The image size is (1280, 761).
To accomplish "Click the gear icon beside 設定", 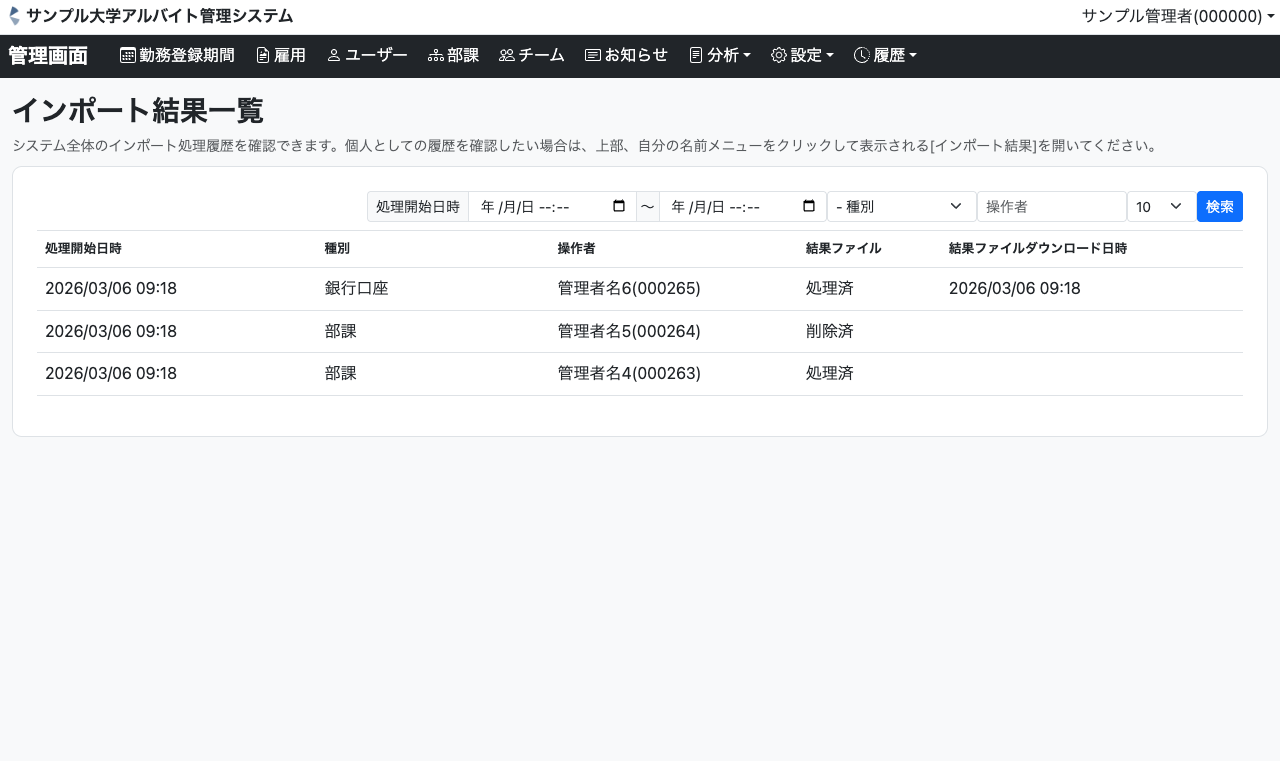I will [x=779, y=56].
